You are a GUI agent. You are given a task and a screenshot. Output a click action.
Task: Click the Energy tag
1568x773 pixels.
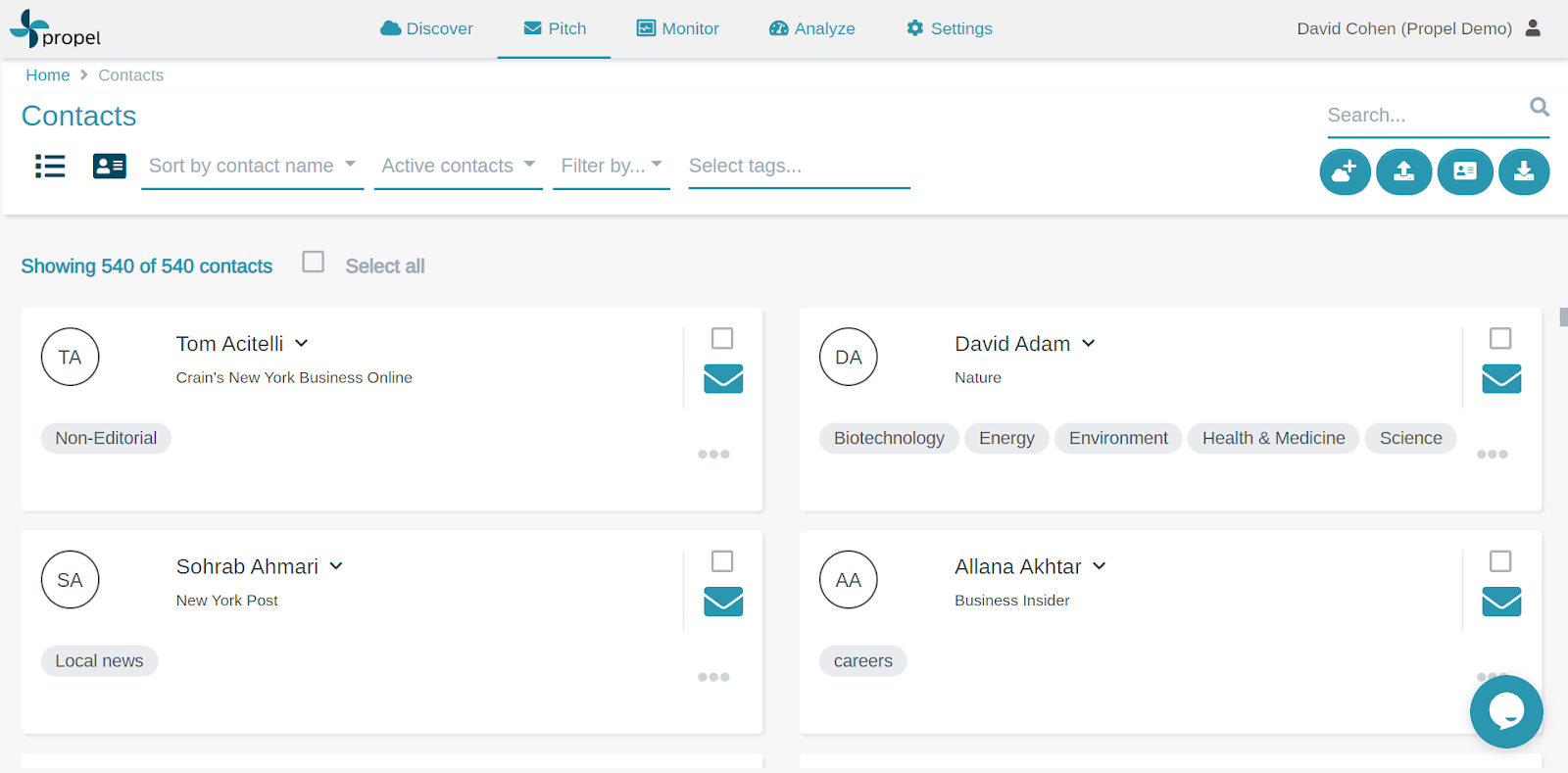(x=1006, y=438)
